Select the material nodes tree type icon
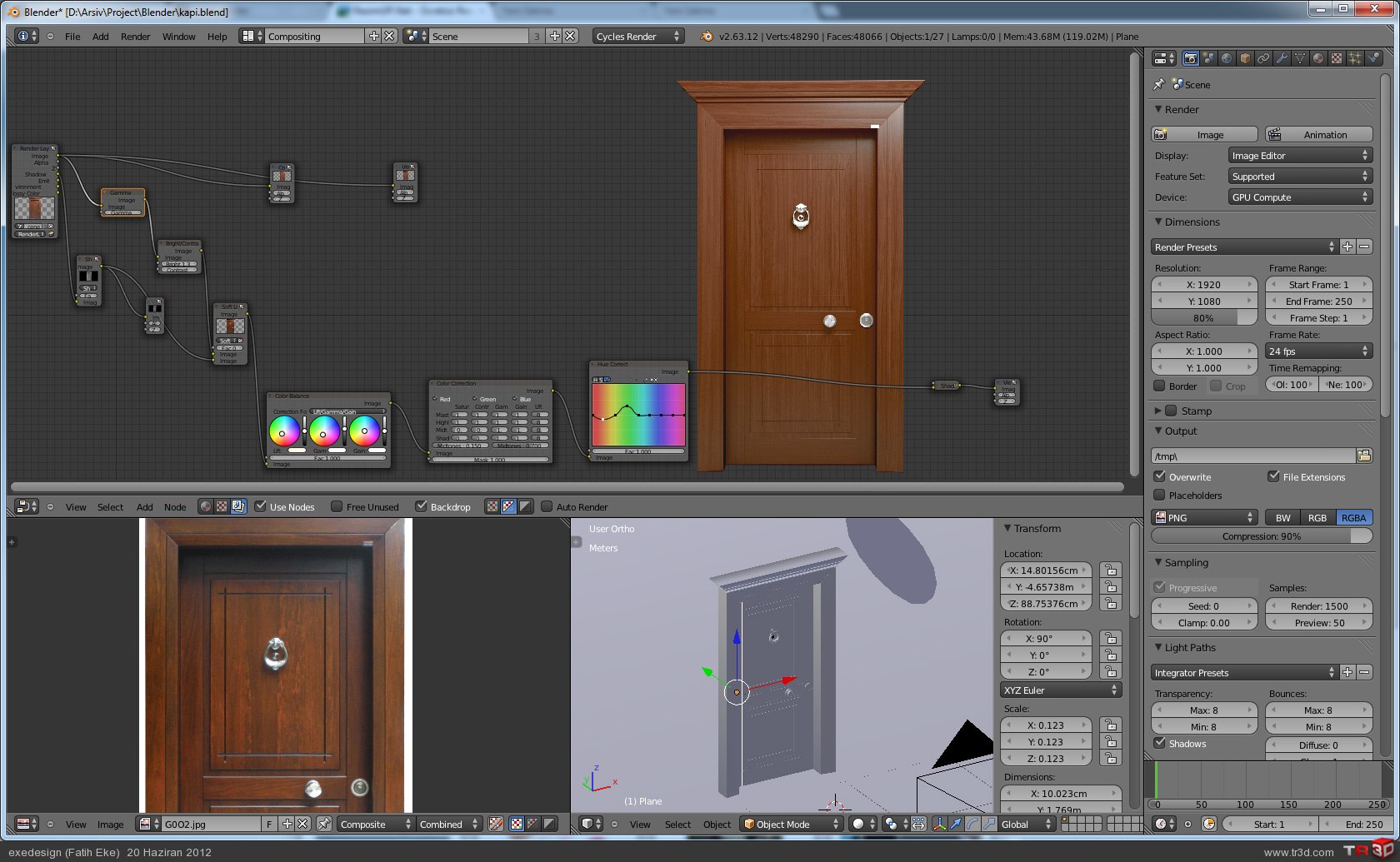Viewport: 1400px width, 862px height. (x=206, y=506)
